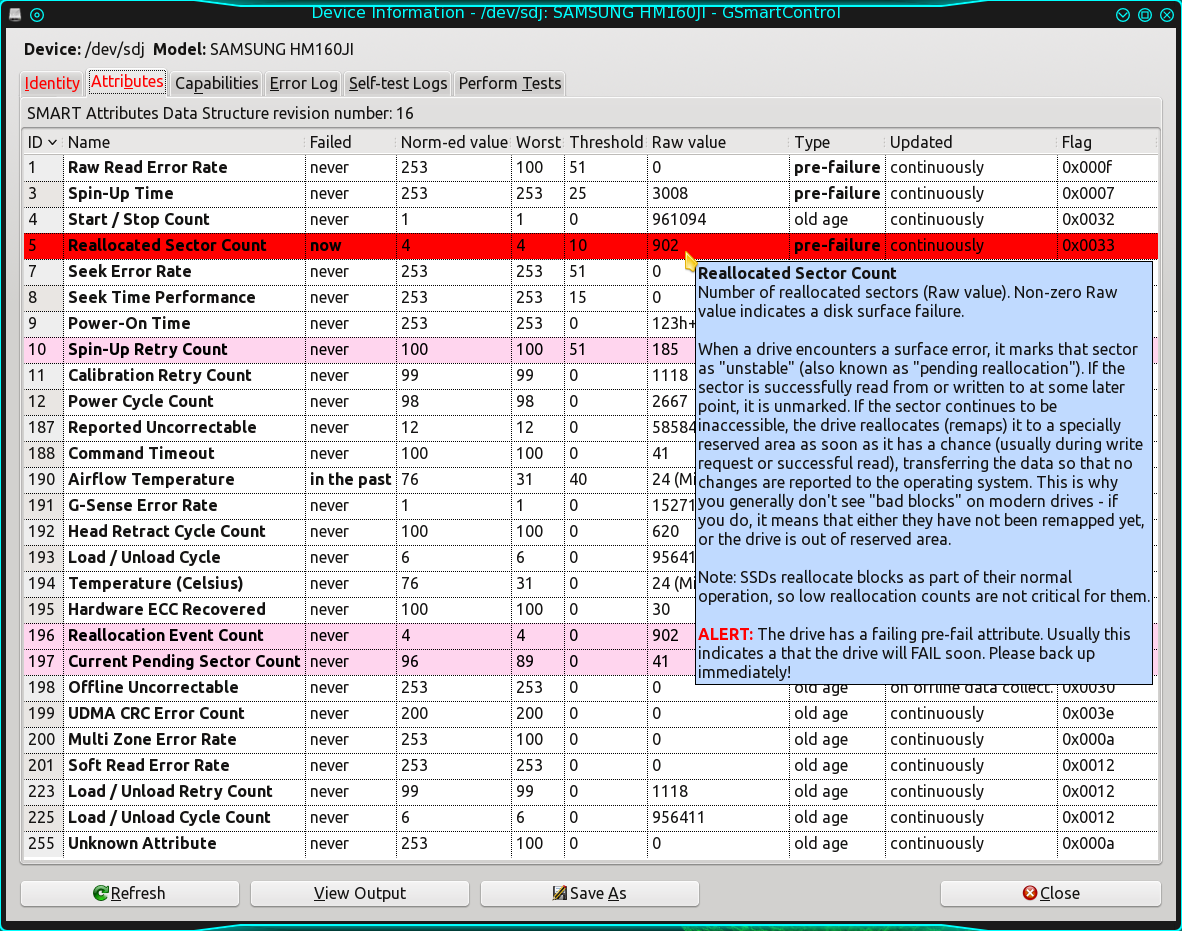Select the Soft Read Error Rate row

coord(591,766)
